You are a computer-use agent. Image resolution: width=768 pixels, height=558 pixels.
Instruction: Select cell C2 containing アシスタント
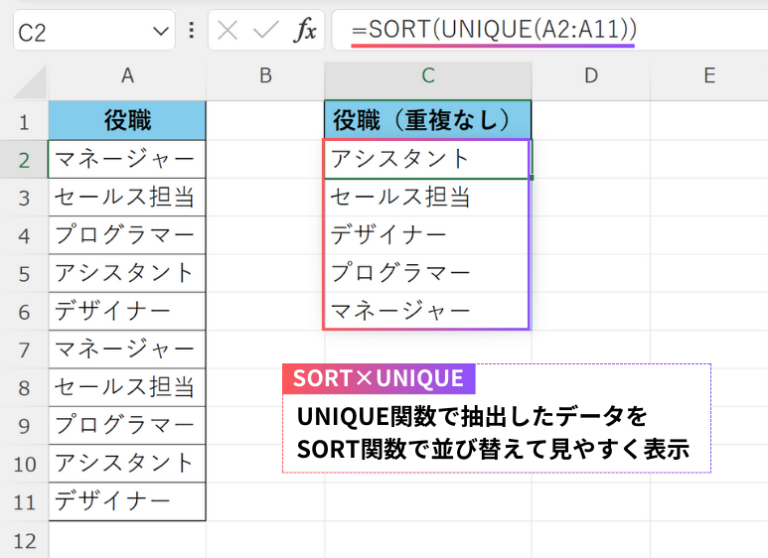click(428, 159)
